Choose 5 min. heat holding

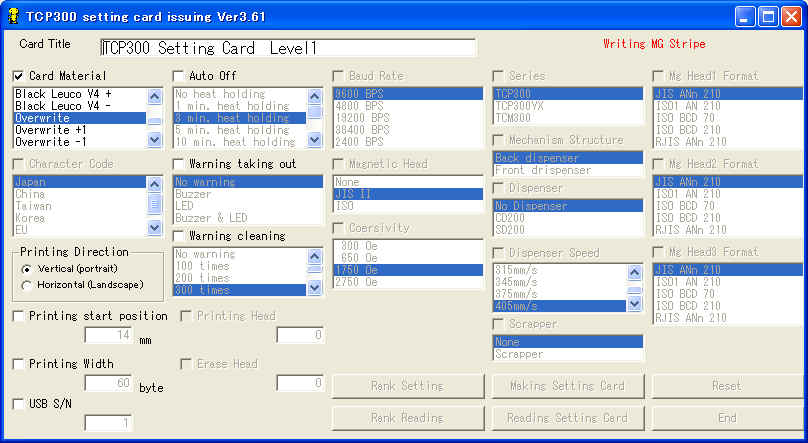tap(240, 130)
